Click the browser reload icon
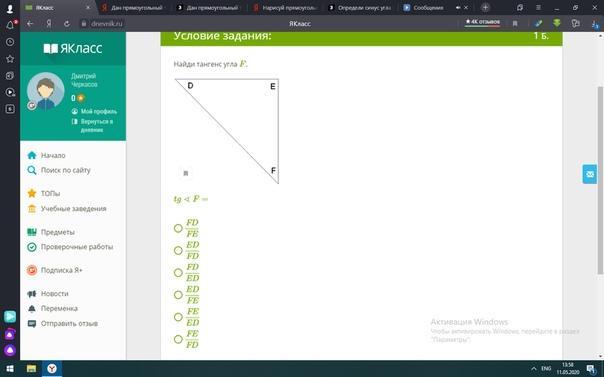This screenshot has height=377, width=604. tap(67, 23)
